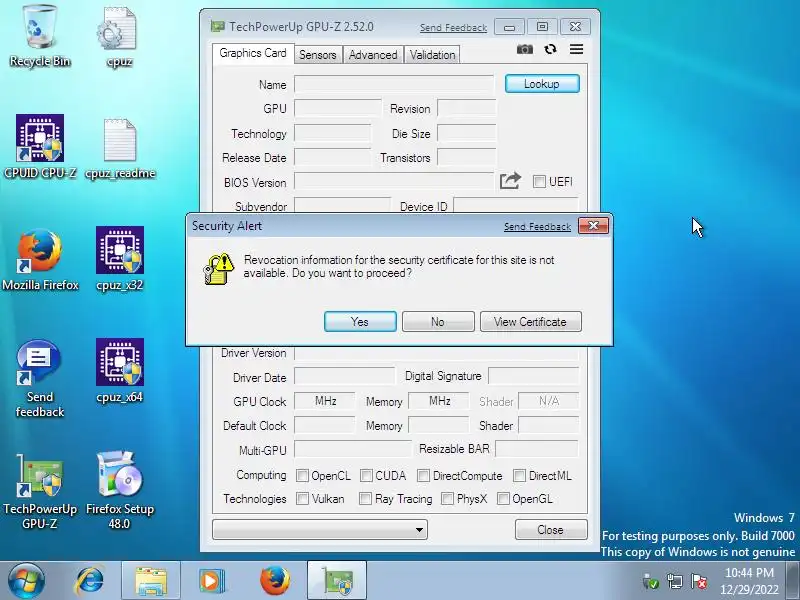Select the Send feedback desktop shortcut
The height and width of the screenshot is (600, 800).
click(x=39, y=379)
